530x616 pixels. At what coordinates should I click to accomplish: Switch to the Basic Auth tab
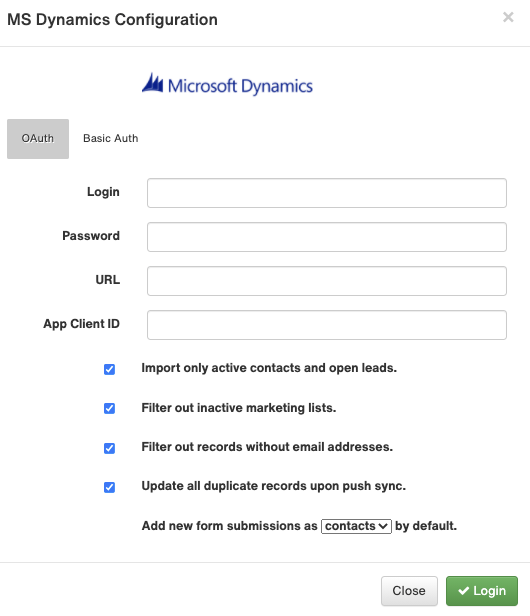point(110,139)
